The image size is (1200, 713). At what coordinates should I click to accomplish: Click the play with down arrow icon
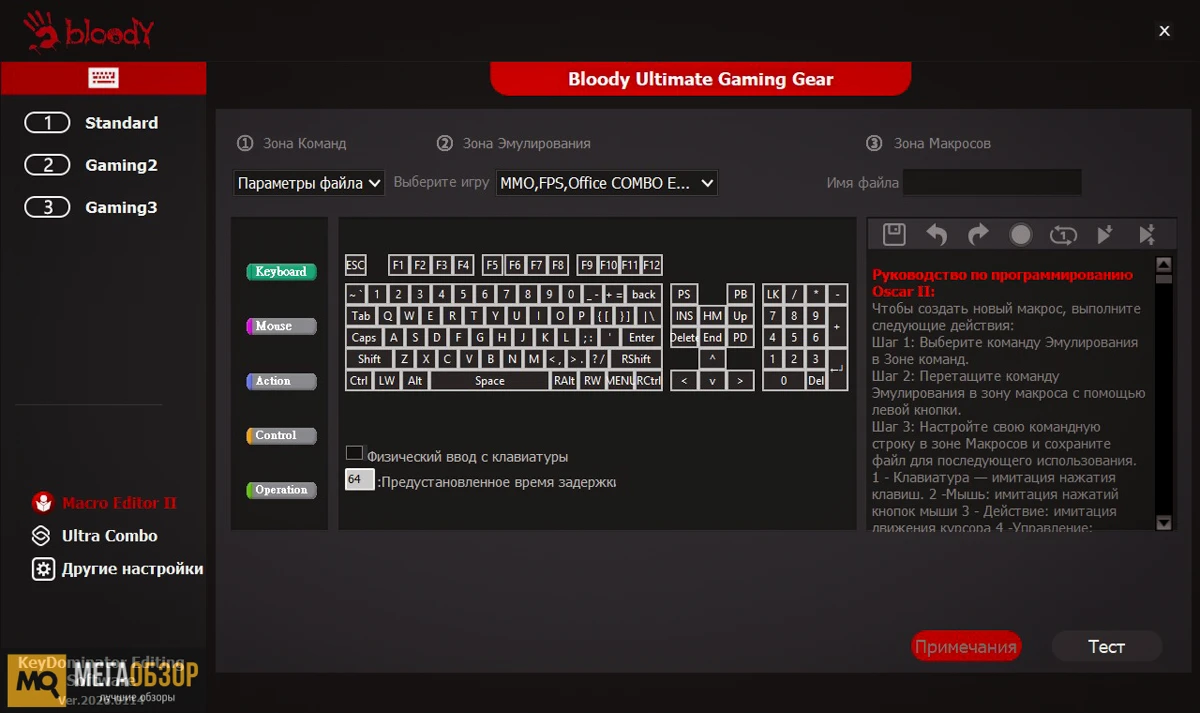[x=1105, y=234]
